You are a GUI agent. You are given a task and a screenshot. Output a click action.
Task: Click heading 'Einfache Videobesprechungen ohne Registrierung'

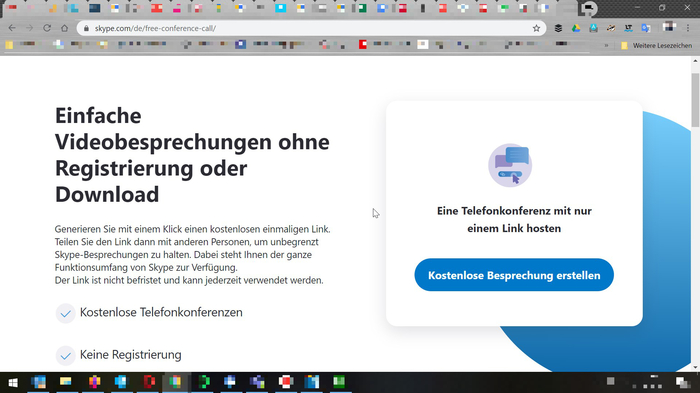pyautogui.click(x=192, y=155)
